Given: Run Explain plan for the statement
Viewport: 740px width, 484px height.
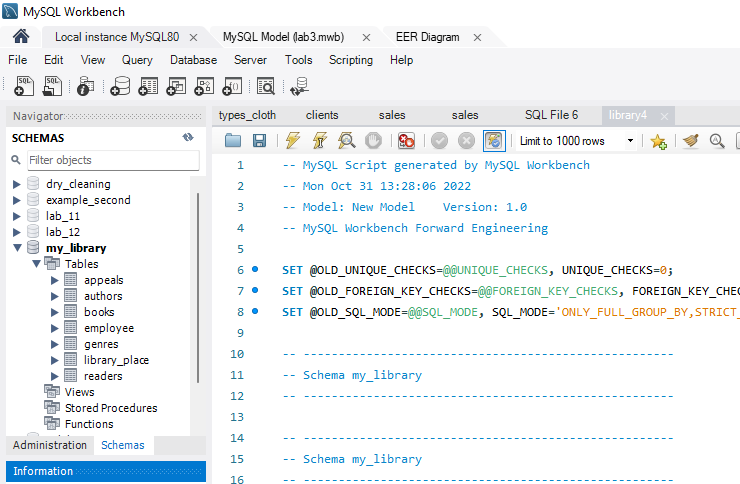Looking at the screenshot, I should [346, 140].
